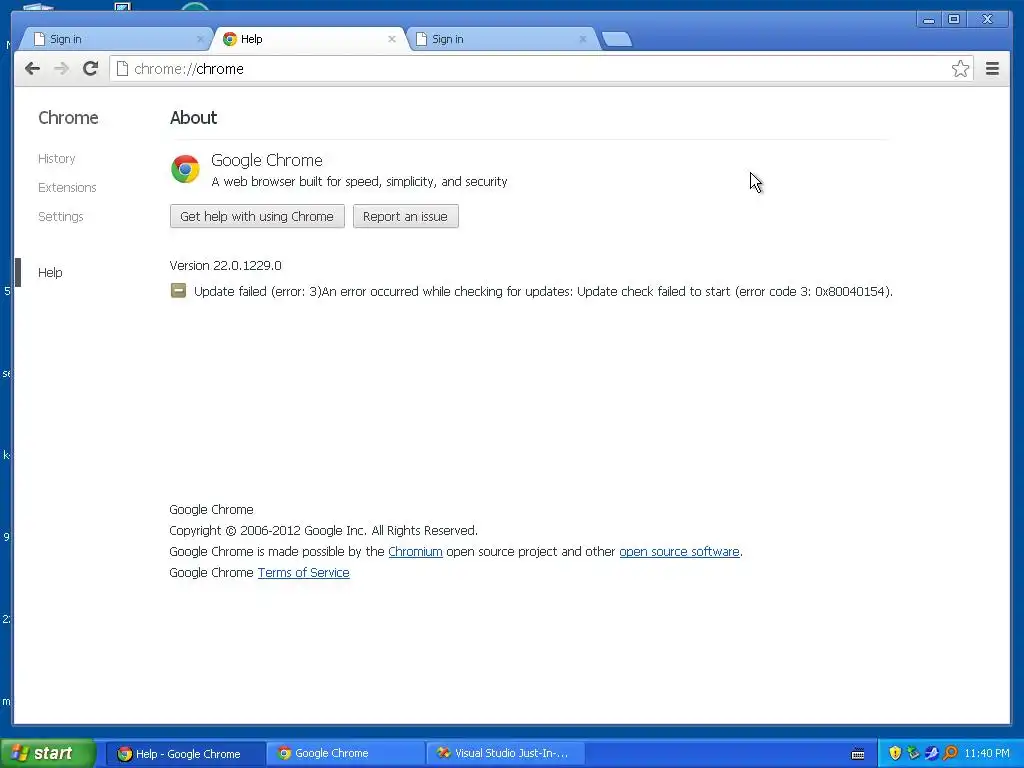
Task: Open History in the sidebar
Action: pos(57,159)
